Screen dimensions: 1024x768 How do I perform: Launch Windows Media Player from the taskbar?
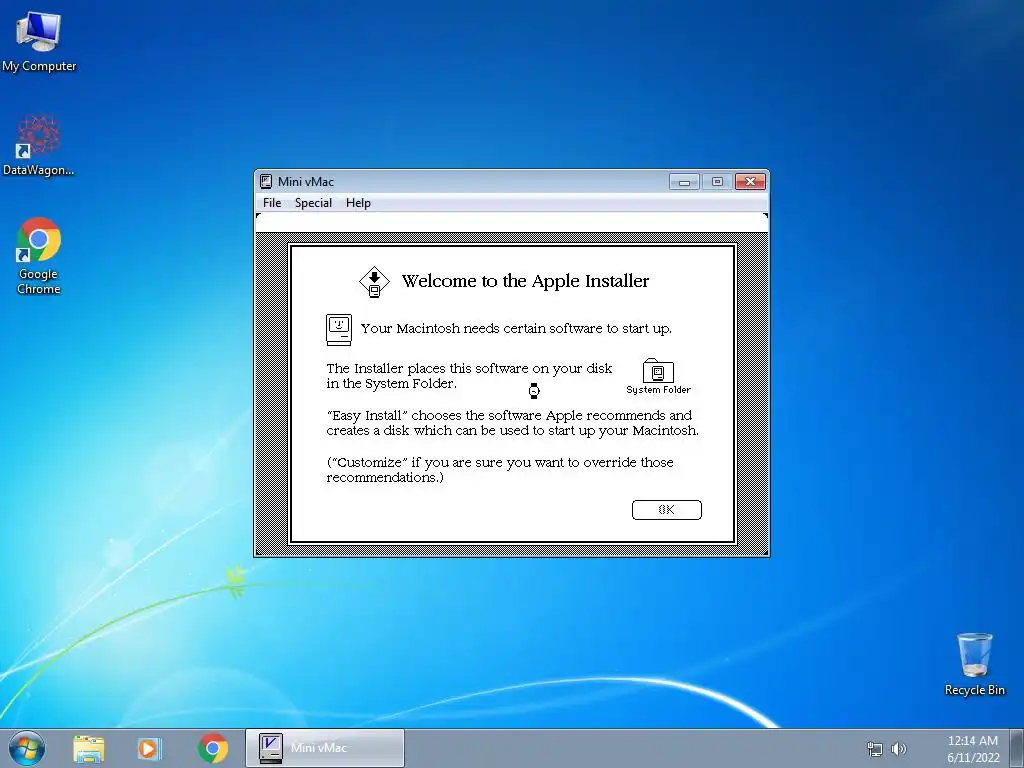(150, 748)
